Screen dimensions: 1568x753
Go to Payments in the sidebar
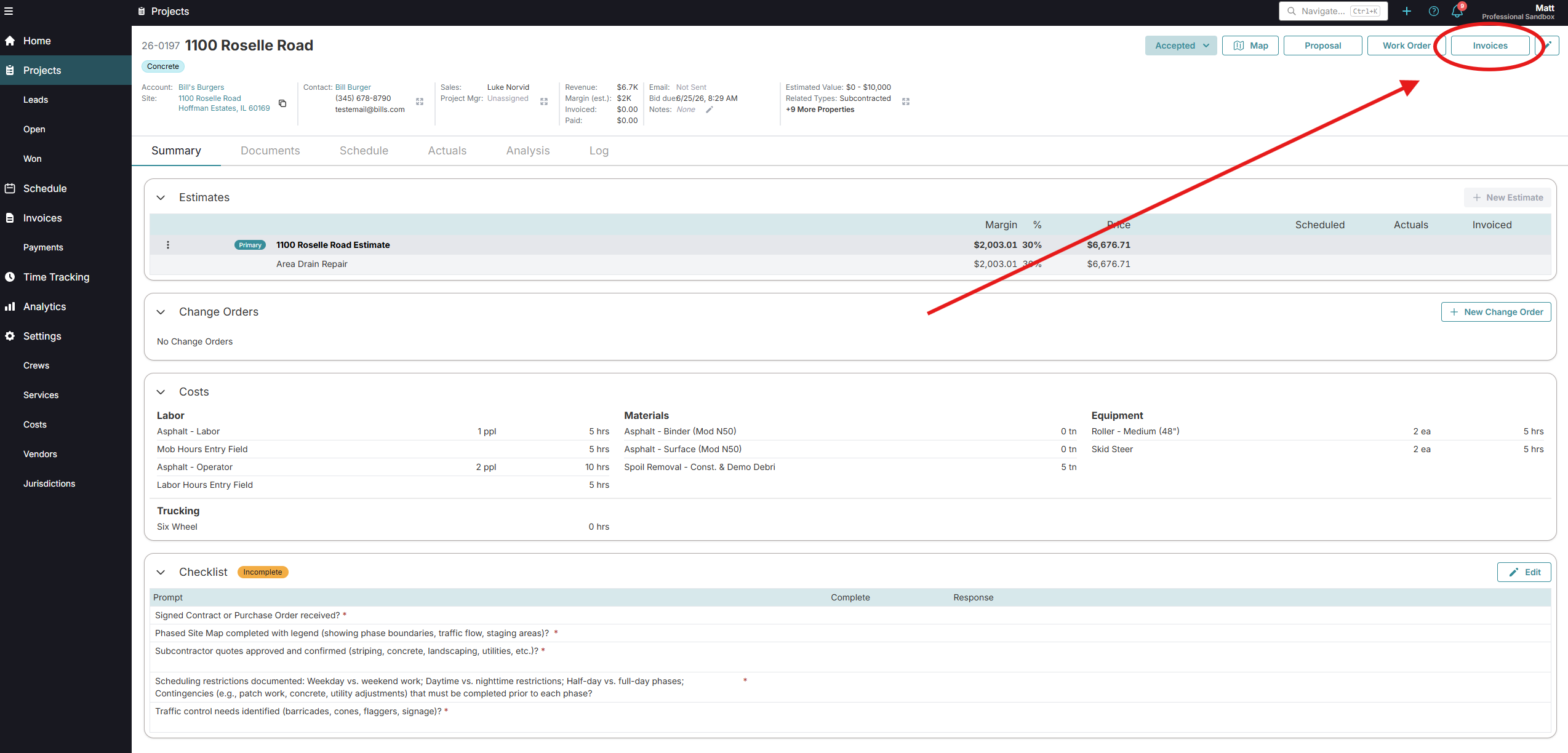(43, 247)
